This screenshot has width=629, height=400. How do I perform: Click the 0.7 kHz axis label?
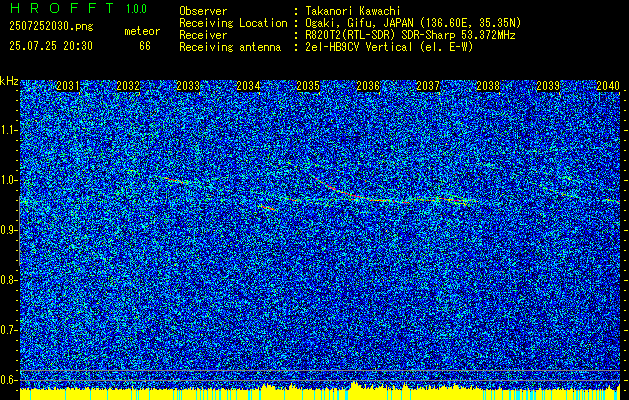tap(9, 330)
